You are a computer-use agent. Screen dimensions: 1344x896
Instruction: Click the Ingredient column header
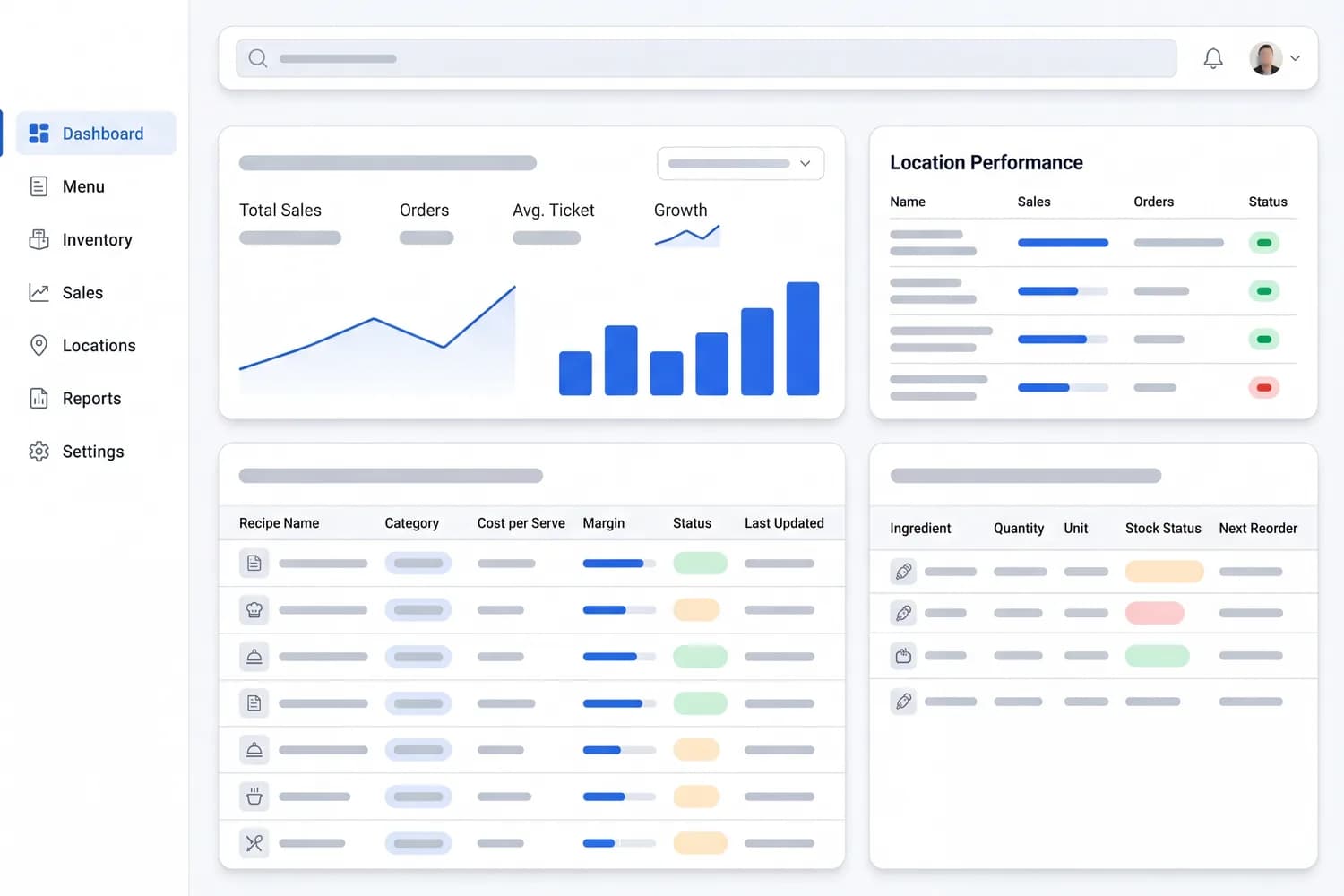click(x=920, y=529)
